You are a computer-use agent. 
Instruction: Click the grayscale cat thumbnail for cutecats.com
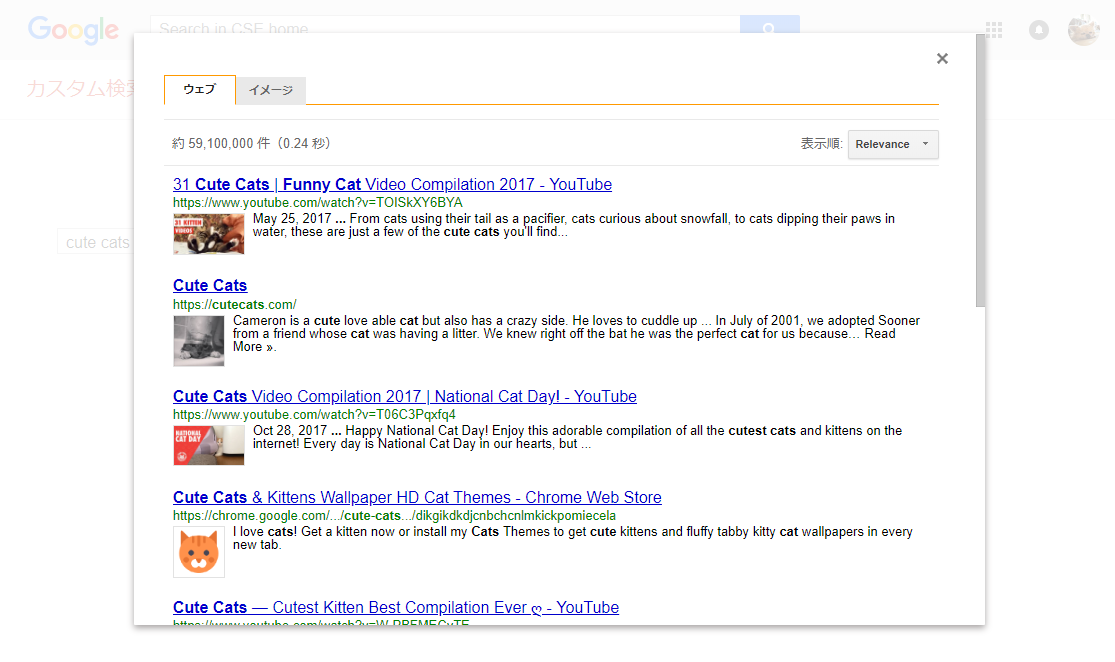point(198,341)
